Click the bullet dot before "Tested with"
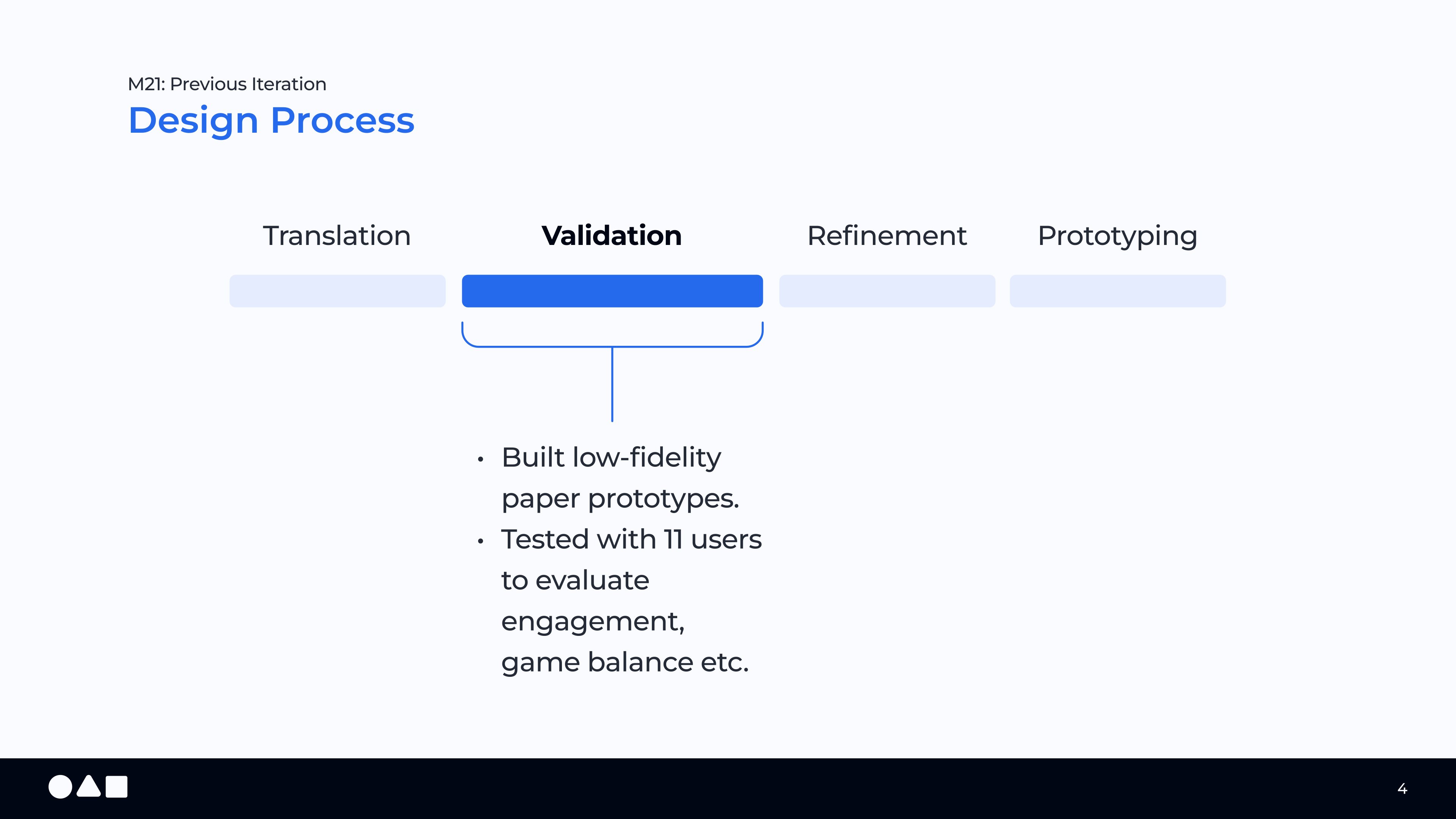The height and width of the screenshot is (819, 1456). tap(480, 541)
